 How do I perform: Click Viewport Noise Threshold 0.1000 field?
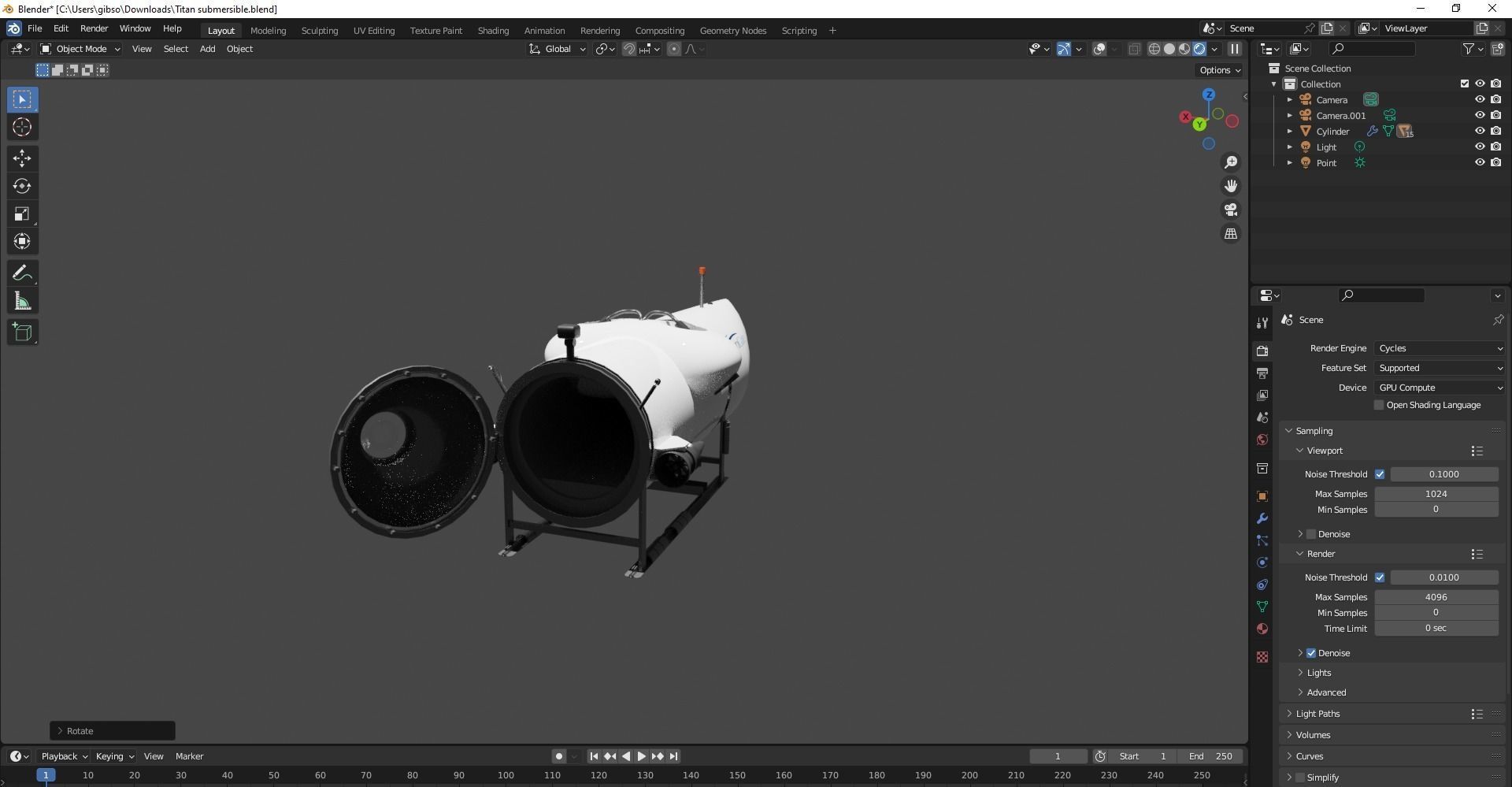click(1443, 474)
